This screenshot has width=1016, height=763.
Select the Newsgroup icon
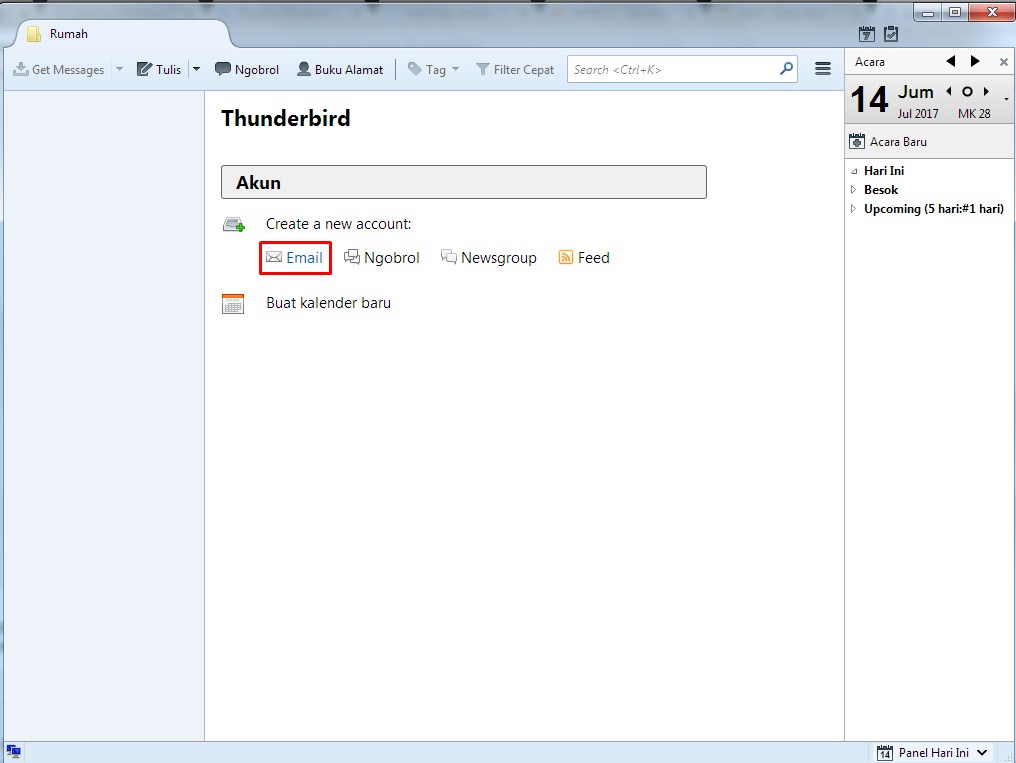coord(450,257)
